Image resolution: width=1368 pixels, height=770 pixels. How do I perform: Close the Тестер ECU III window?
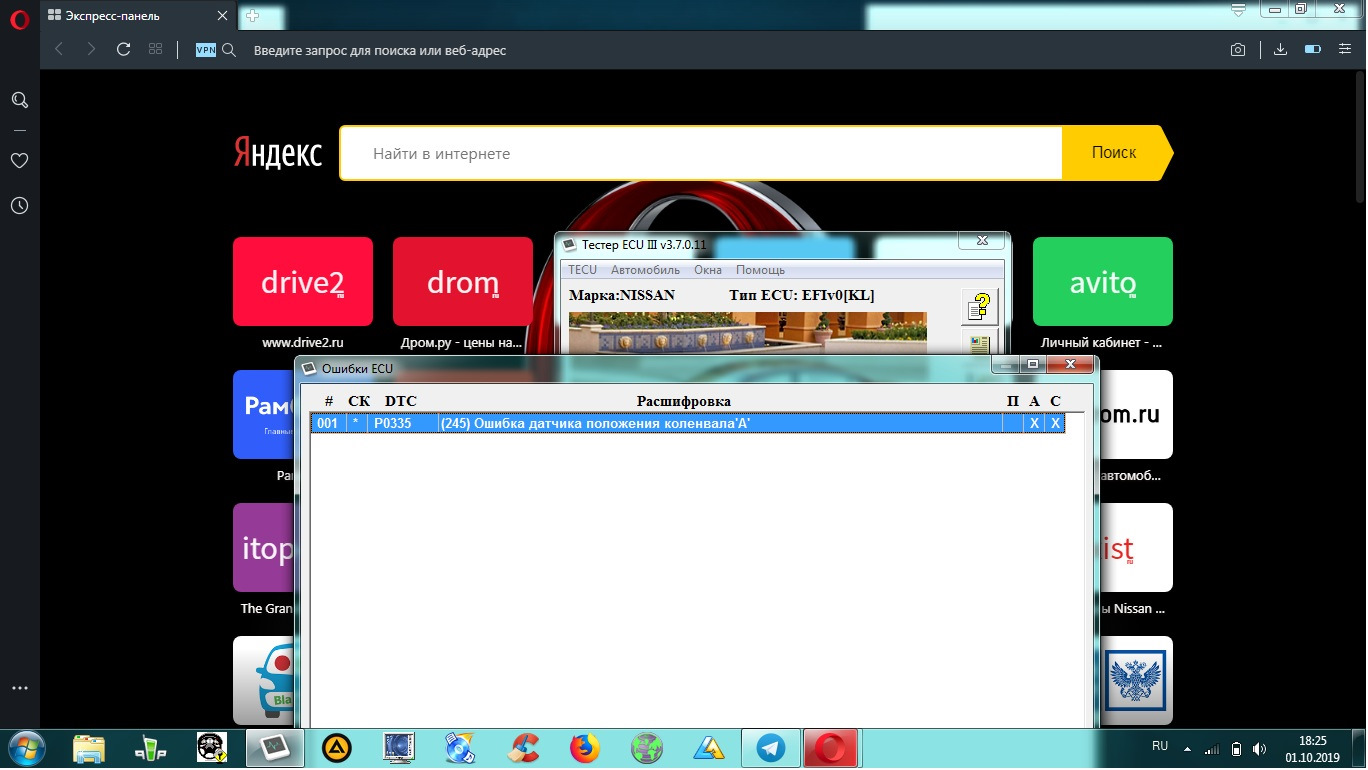pos(981,240)
